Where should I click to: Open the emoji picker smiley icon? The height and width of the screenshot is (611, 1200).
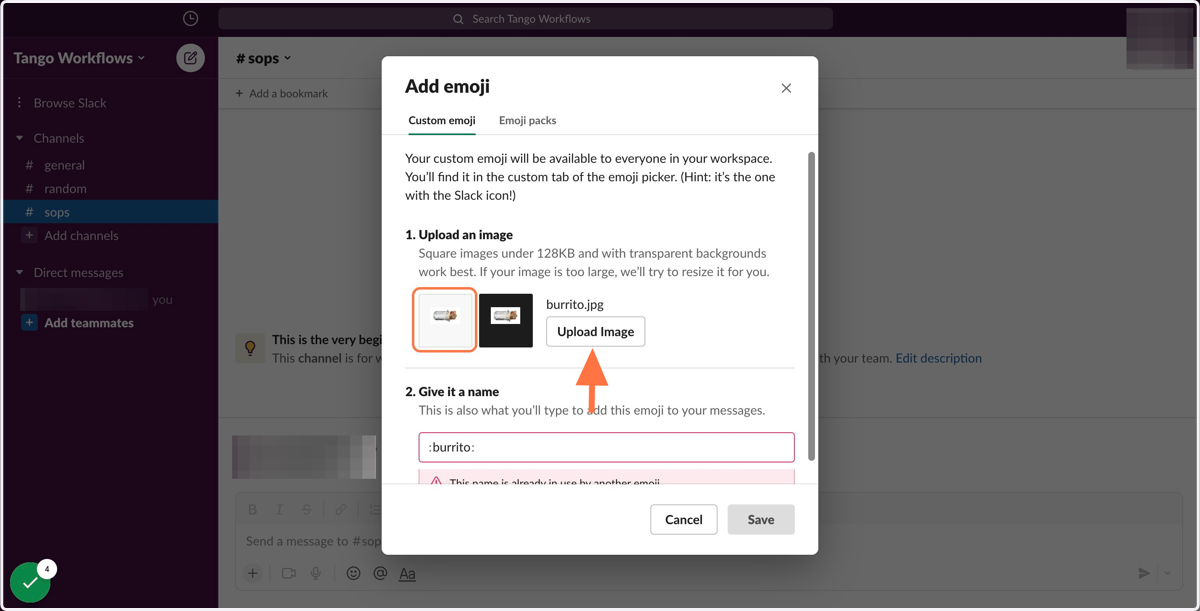[x=353, y=573]
